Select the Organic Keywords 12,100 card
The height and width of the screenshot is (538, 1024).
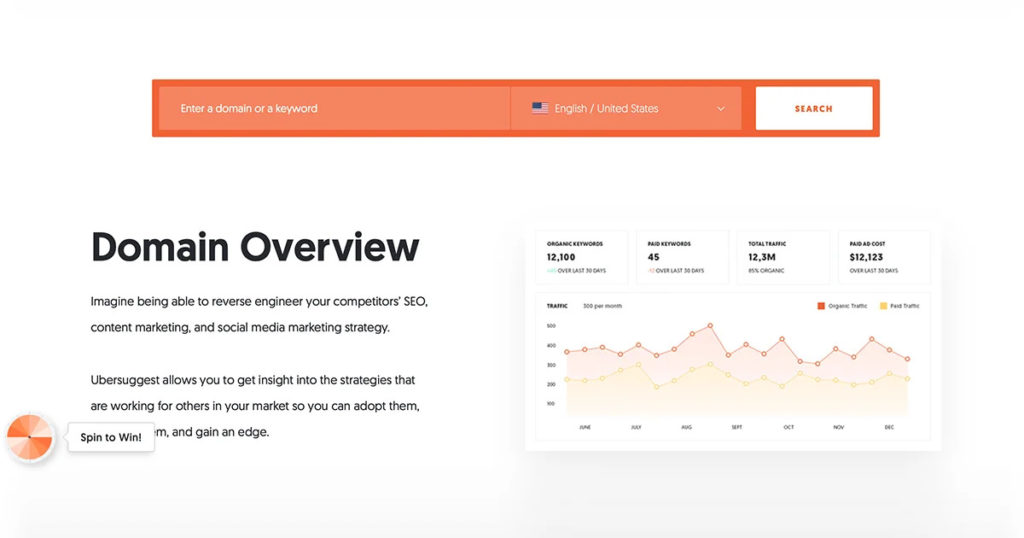point(581,257)
